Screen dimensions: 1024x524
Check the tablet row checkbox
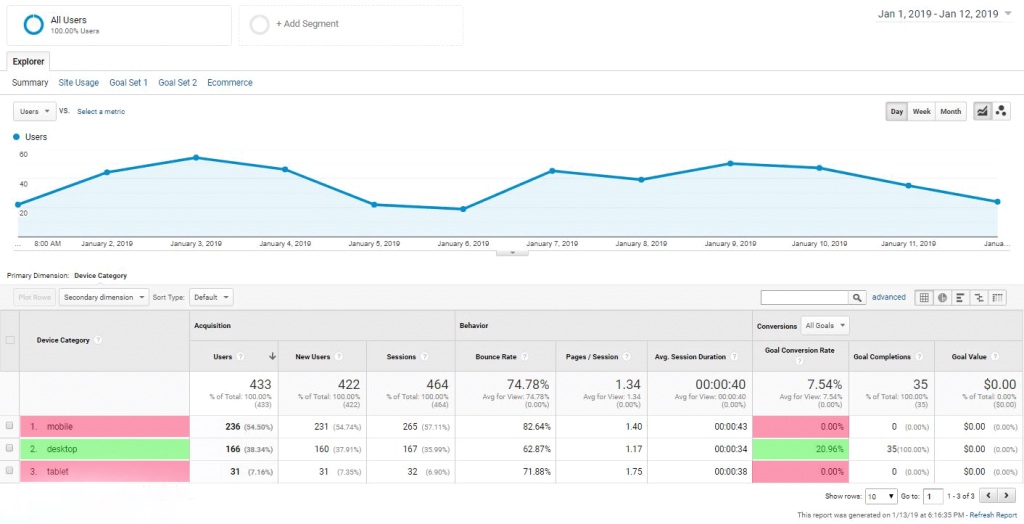[10, 470]
